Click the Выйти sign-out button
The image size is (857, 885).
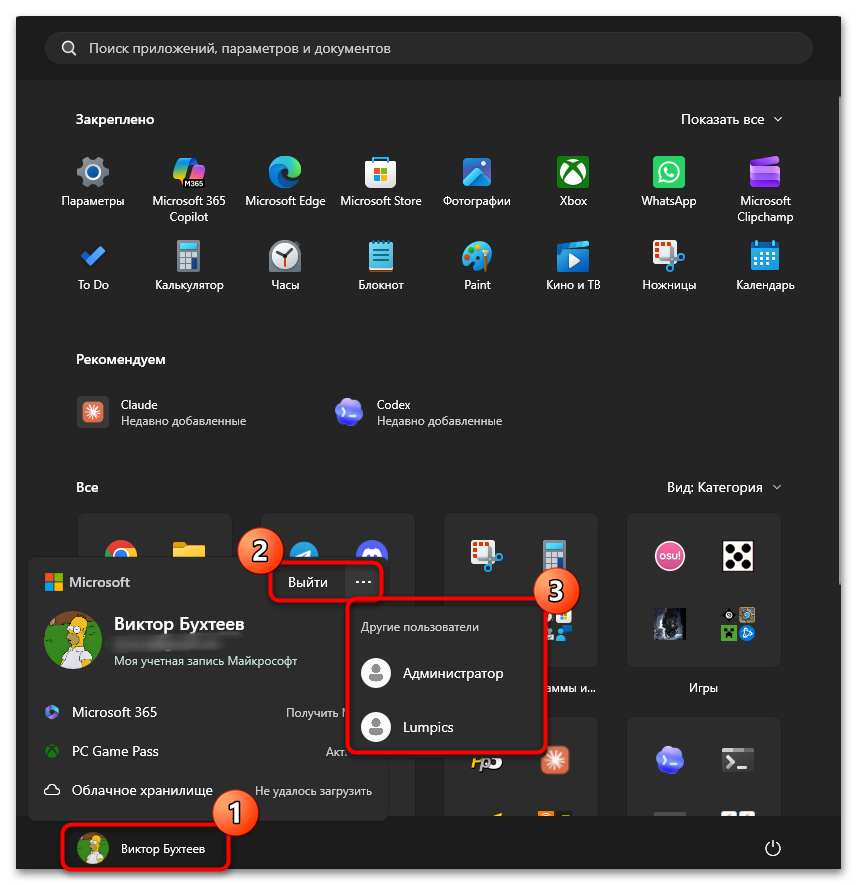(x=308, y=582)
